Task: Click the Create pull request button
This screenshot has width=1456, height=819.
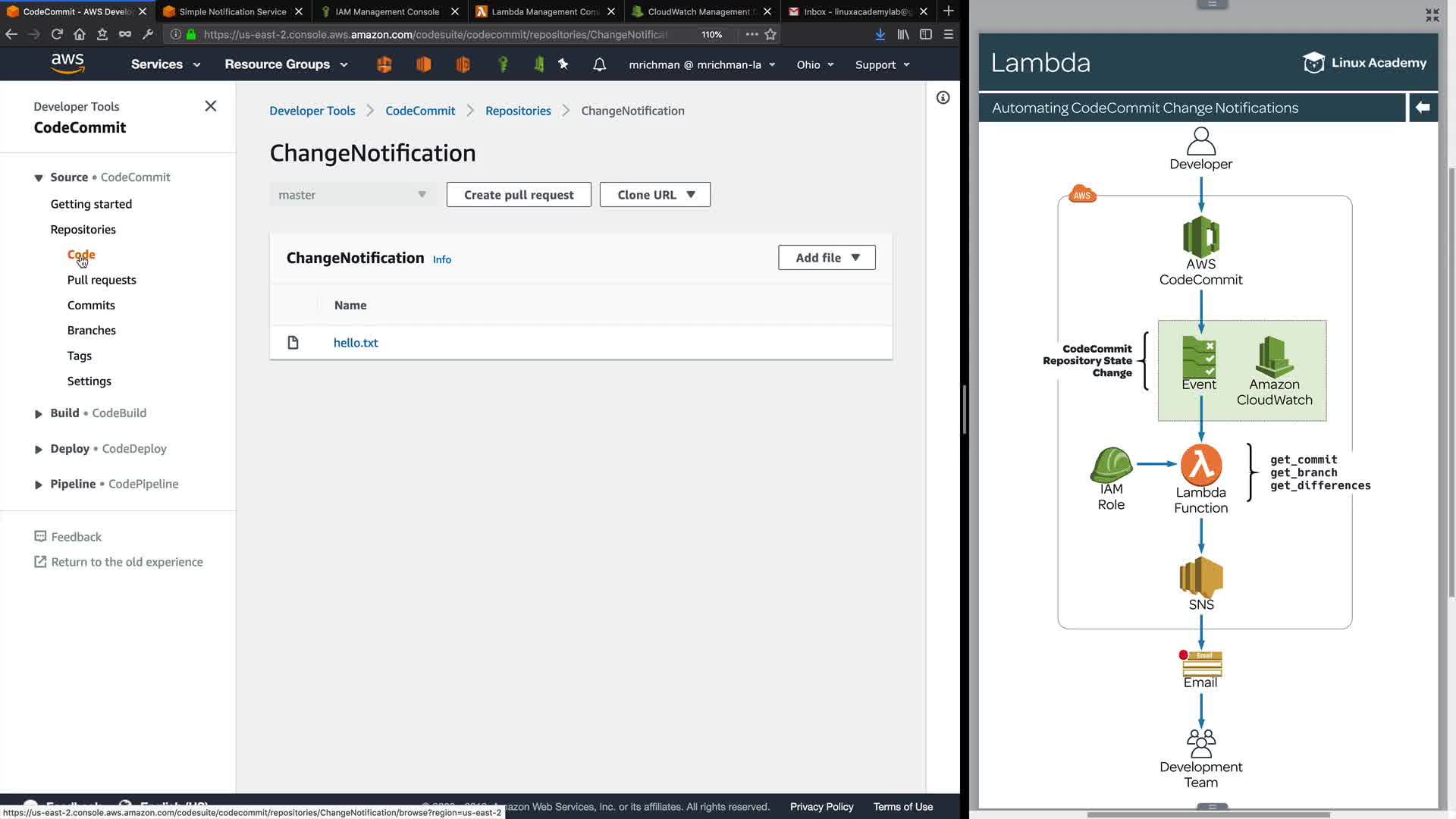Action: click(x=519, y=195)
